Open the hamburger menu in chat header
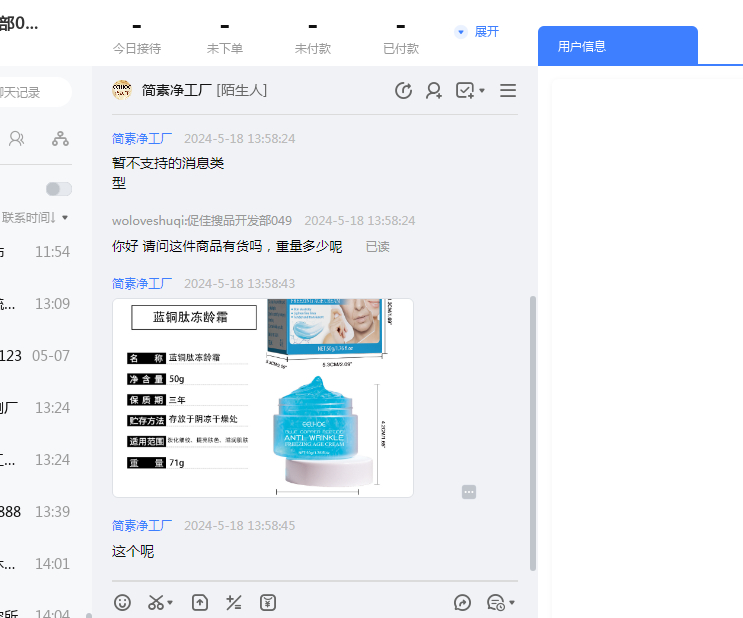This screenshot has height=618, width=743. pyautogui.click(x=508, y=91)
